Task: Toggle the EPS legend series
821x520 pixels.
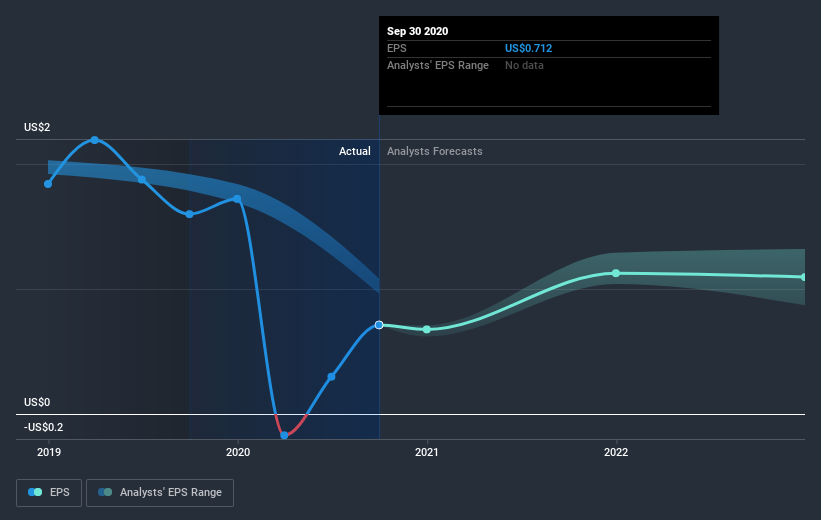Action: point(49,493)
